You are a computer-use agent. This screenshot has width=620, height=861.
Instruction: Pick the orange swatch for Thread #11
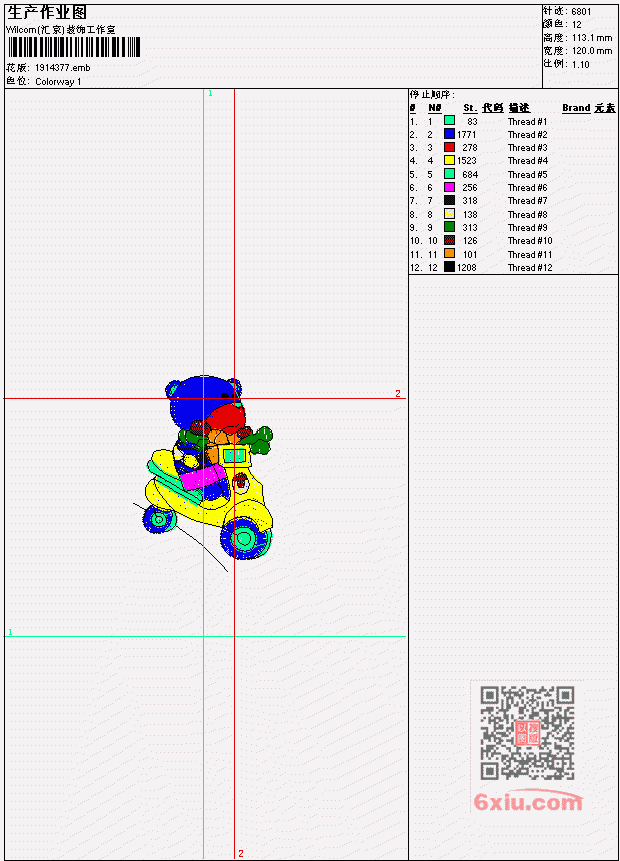tap(449, 254)
